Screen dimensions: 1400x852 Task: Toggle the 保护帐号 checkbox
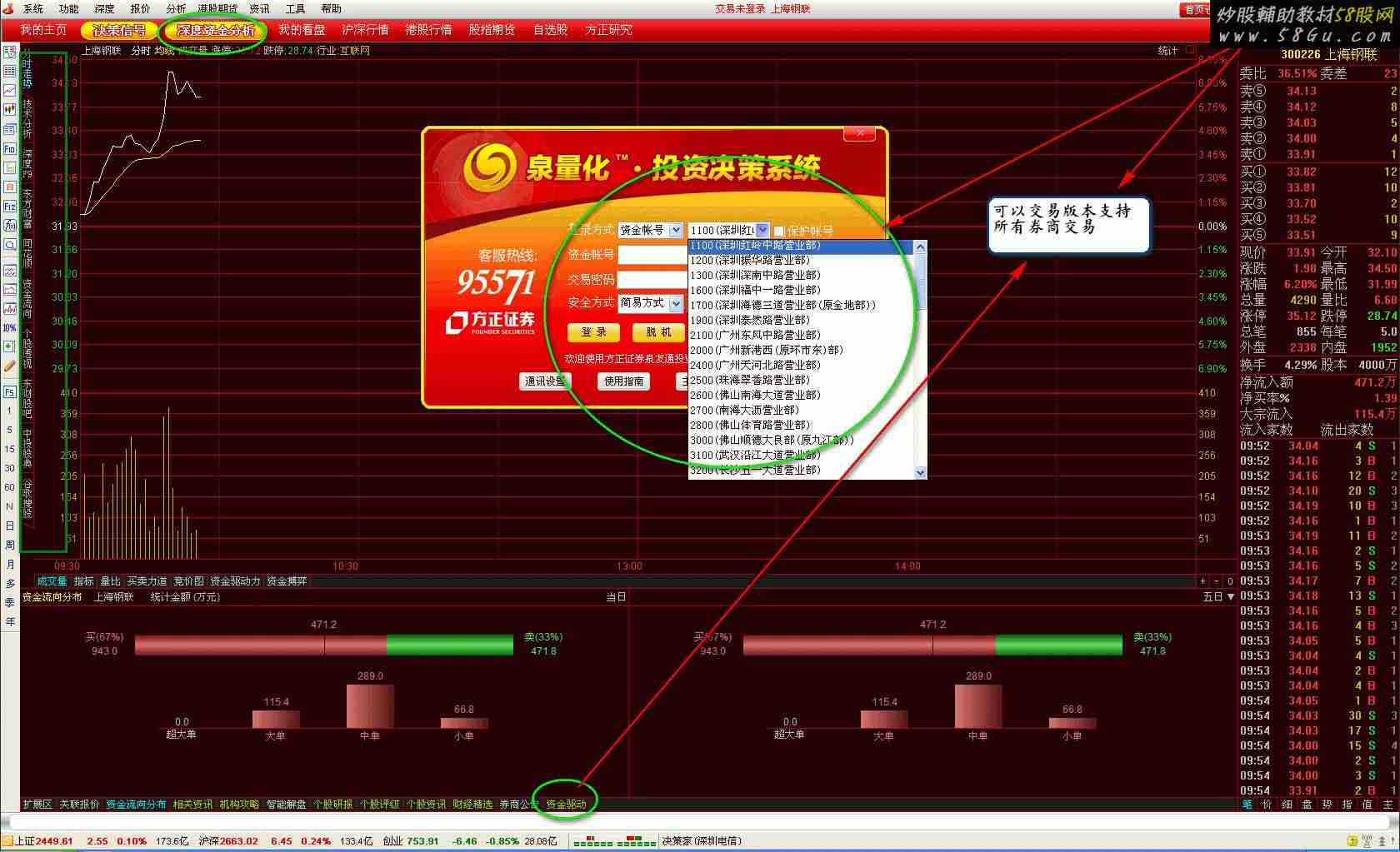pos(779,231)
